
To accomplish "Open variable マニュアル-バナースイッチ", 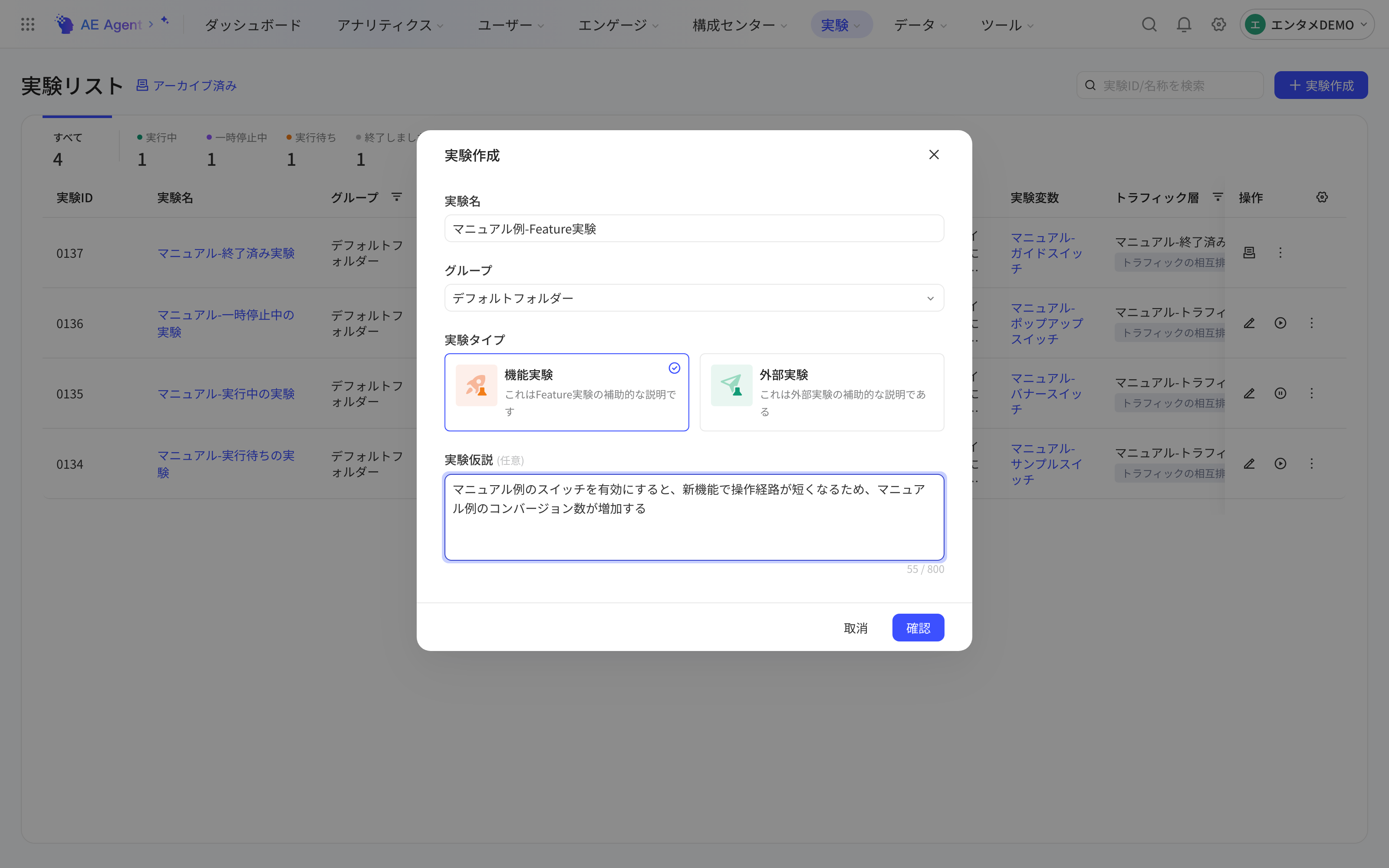I will point(1047,393).
